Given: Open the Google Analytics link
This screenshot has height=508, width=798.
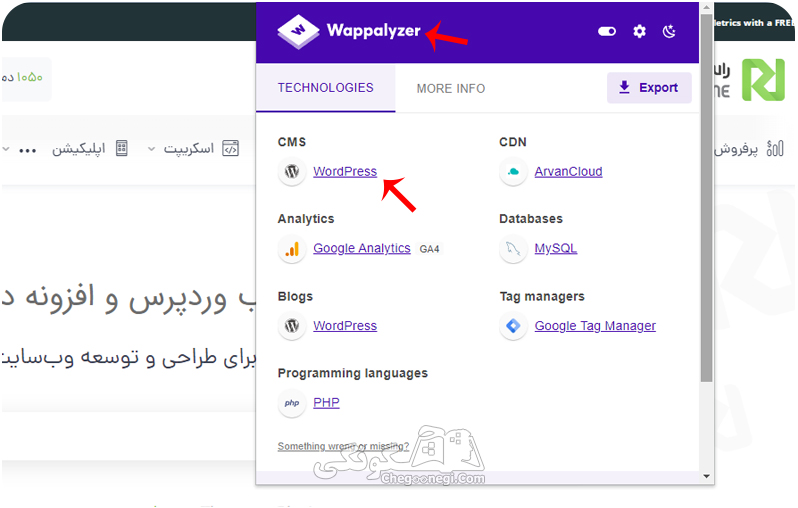Looking at the screenshot, I should [x=362, y=248].
